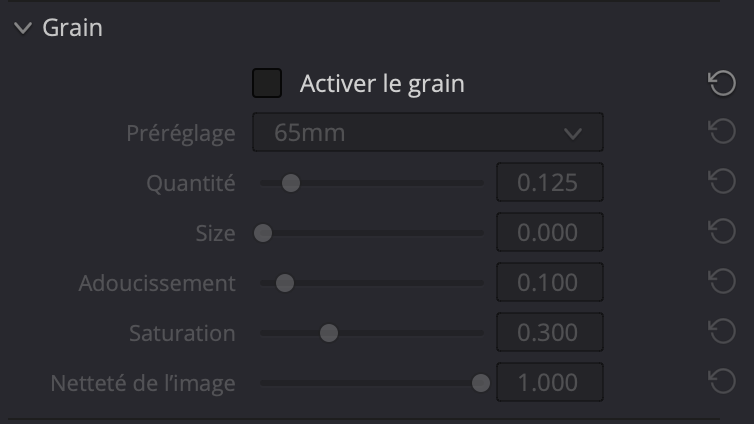Enable the Activer le grain checkbox

[267, 84]
